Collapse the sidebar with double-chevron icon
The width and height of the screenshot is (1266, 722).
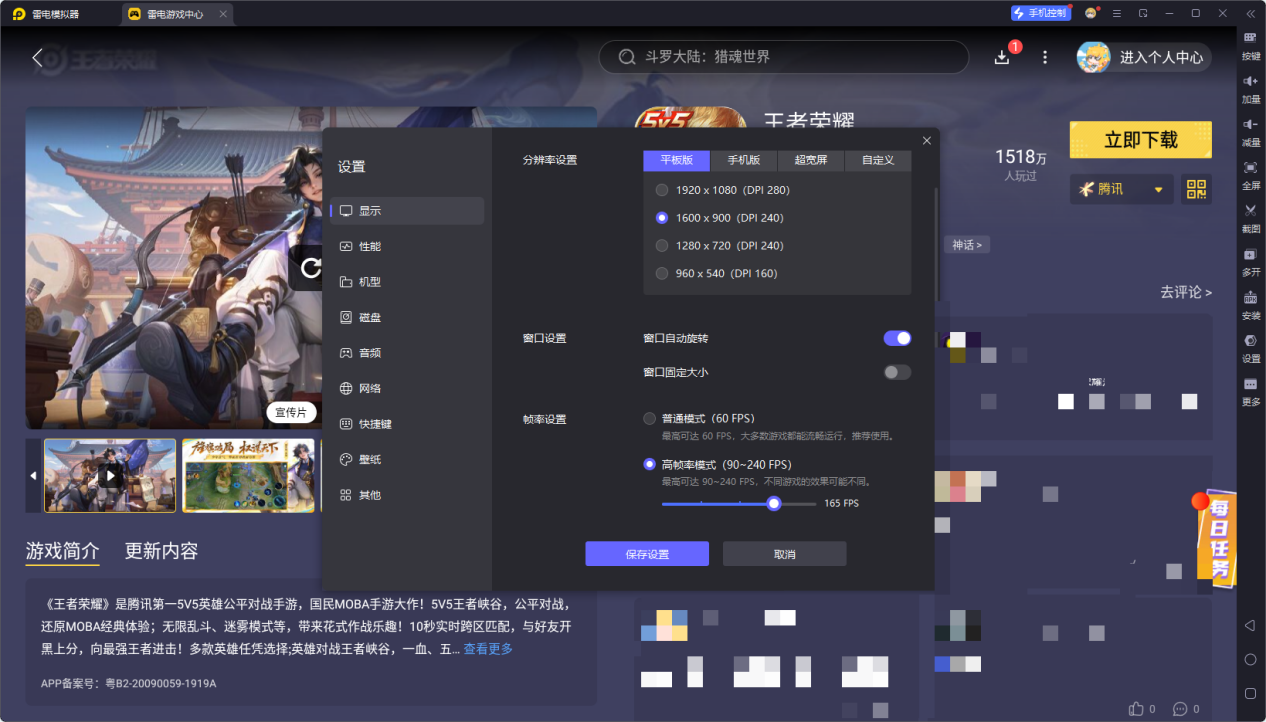point(1250,14)
